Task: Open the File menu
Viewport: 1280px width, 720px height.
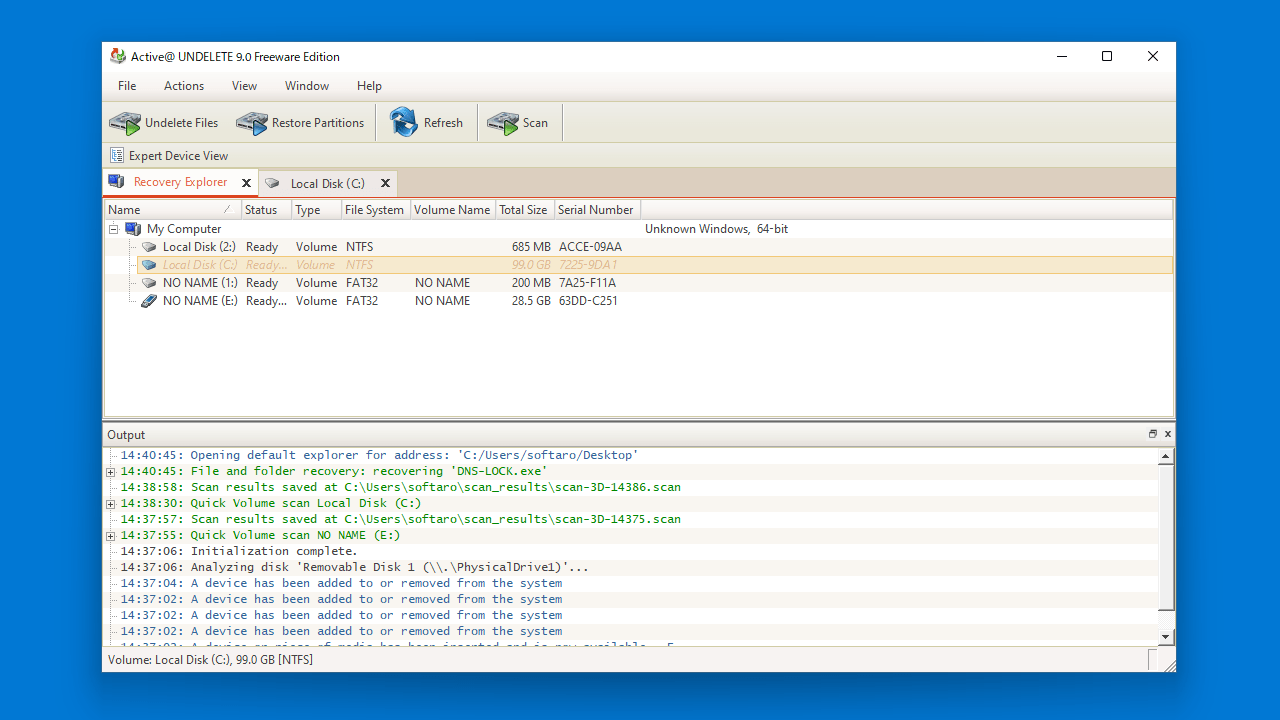Action: point(127,86)
